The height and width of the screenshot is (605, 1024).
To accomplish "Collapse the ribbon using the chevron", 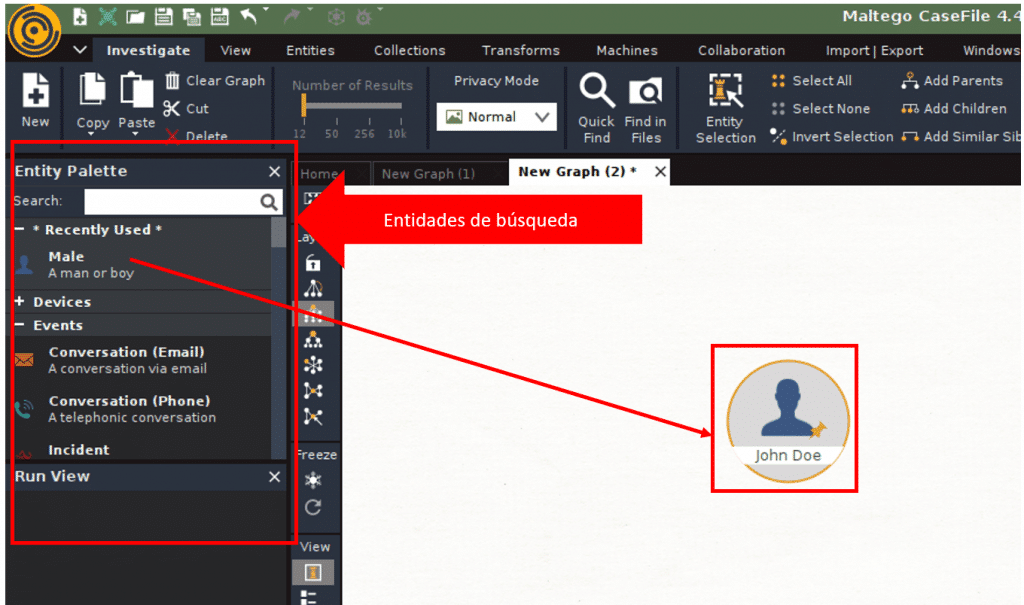I will [80, 50].
